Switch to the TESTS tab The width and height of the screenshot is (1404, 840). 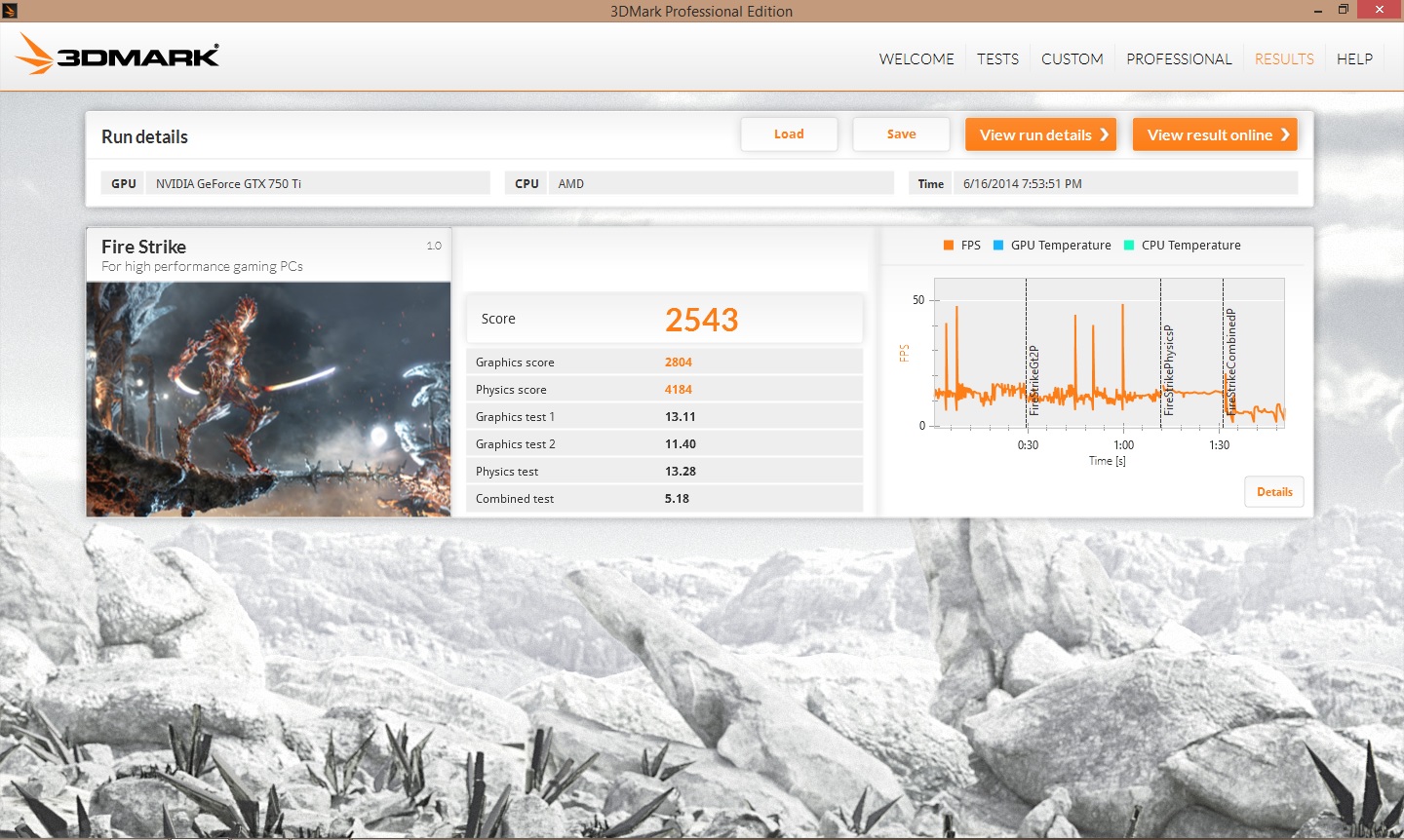[x=997, y=58]
